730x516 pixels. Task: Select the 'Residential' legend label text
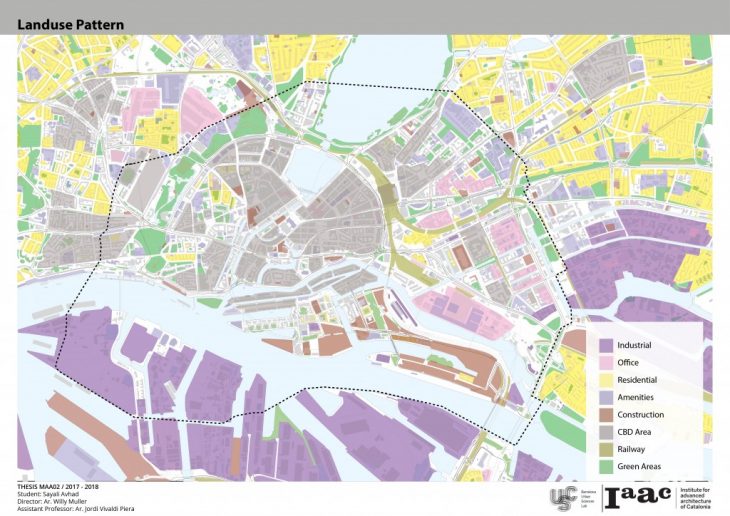(637, 381)
